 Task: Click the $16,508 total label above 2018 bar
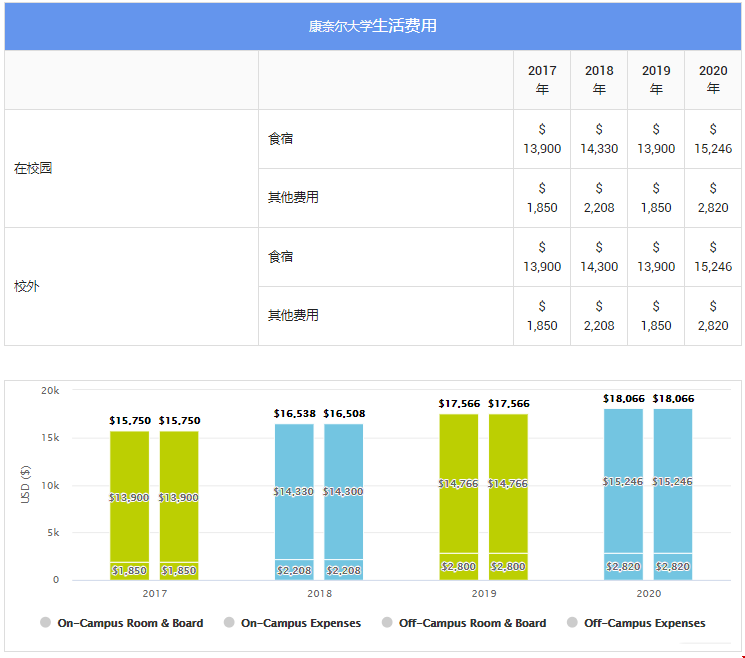coord(344,414)
